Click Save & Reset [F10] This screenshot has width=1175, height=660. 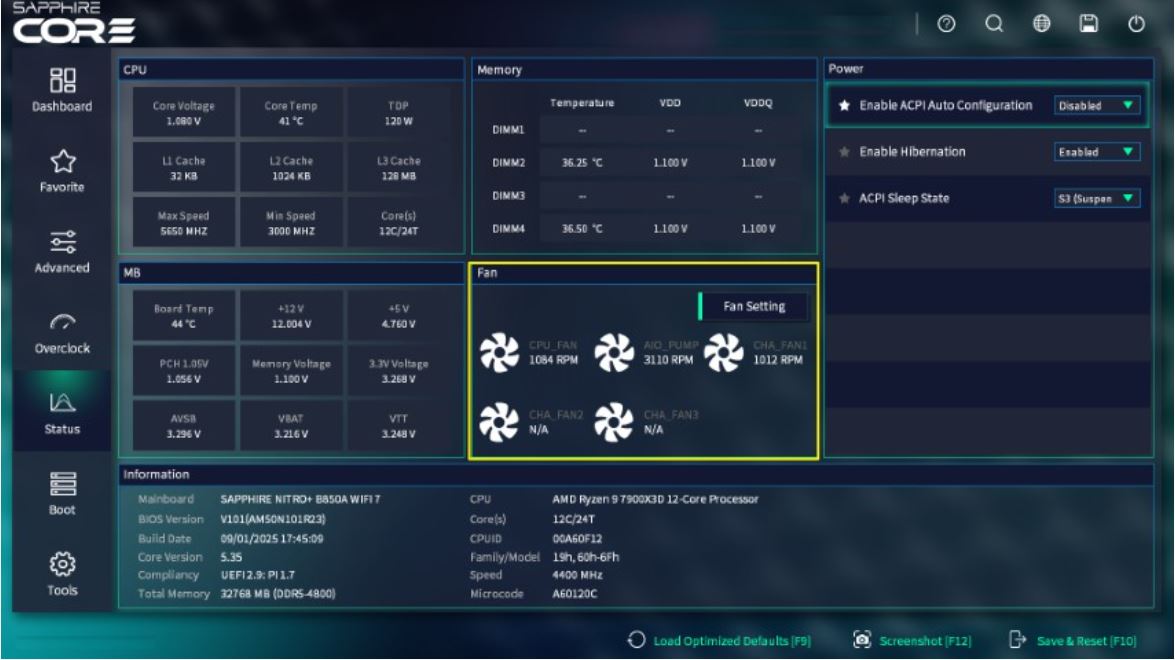click(1073, 640)
